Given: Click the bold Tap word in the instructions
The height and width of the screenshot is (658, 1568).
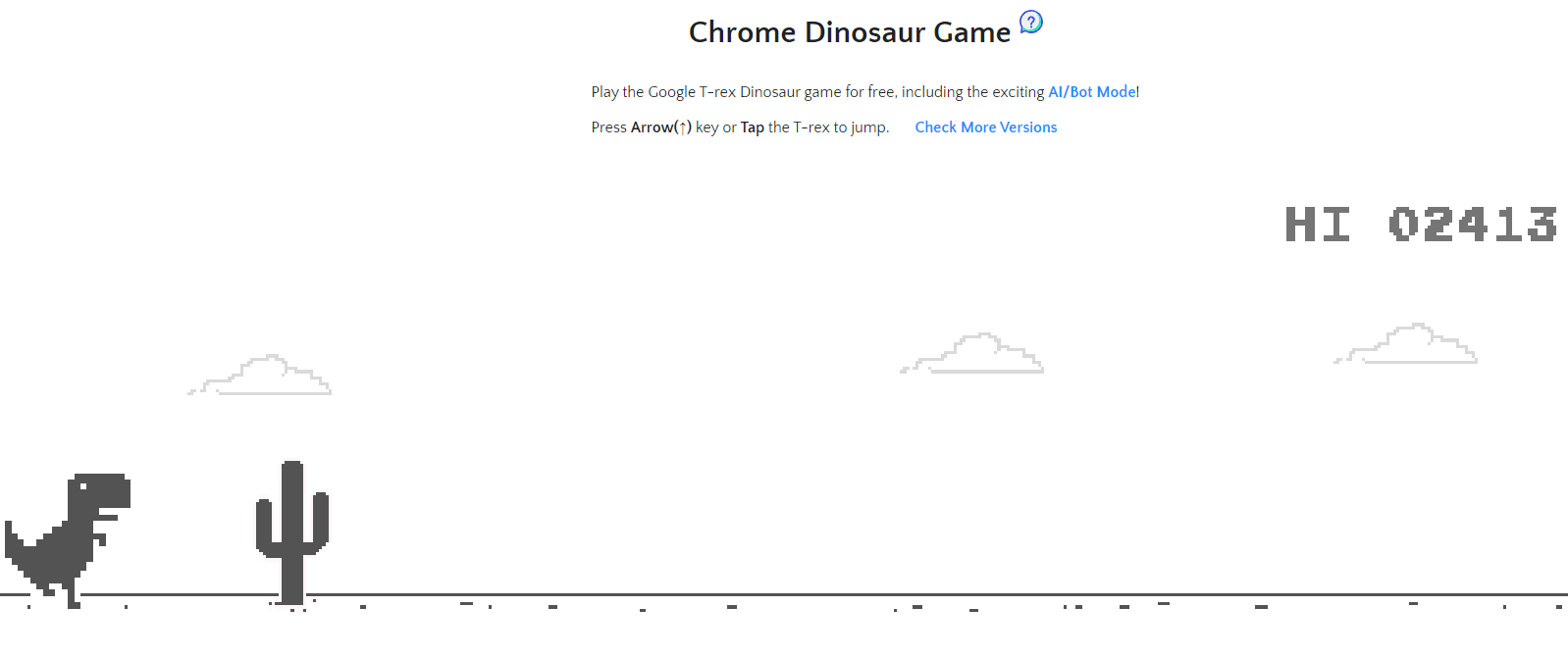Looking at the screenshot, I should click(752, 127).
